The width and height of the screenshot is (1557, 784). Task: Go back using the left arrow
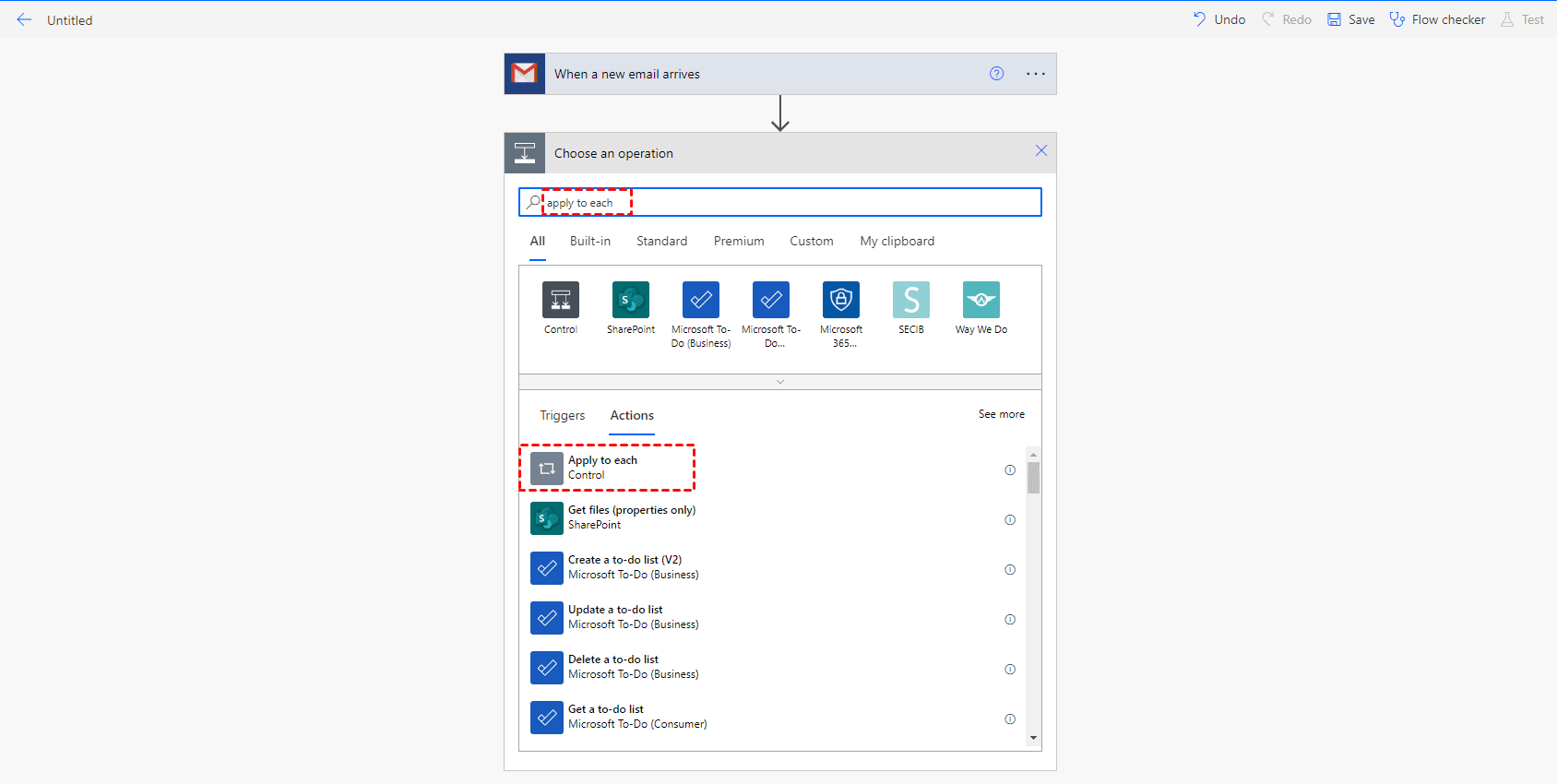24,19
